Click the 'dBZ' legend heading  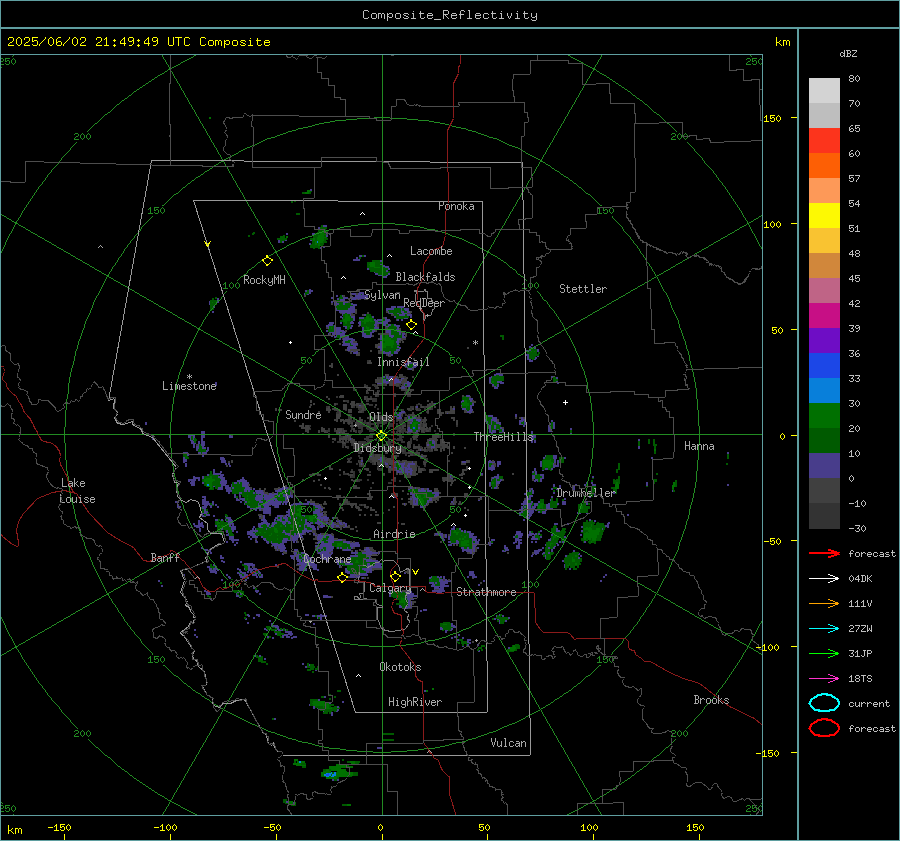pyautogui.click(x=848, y=53)
